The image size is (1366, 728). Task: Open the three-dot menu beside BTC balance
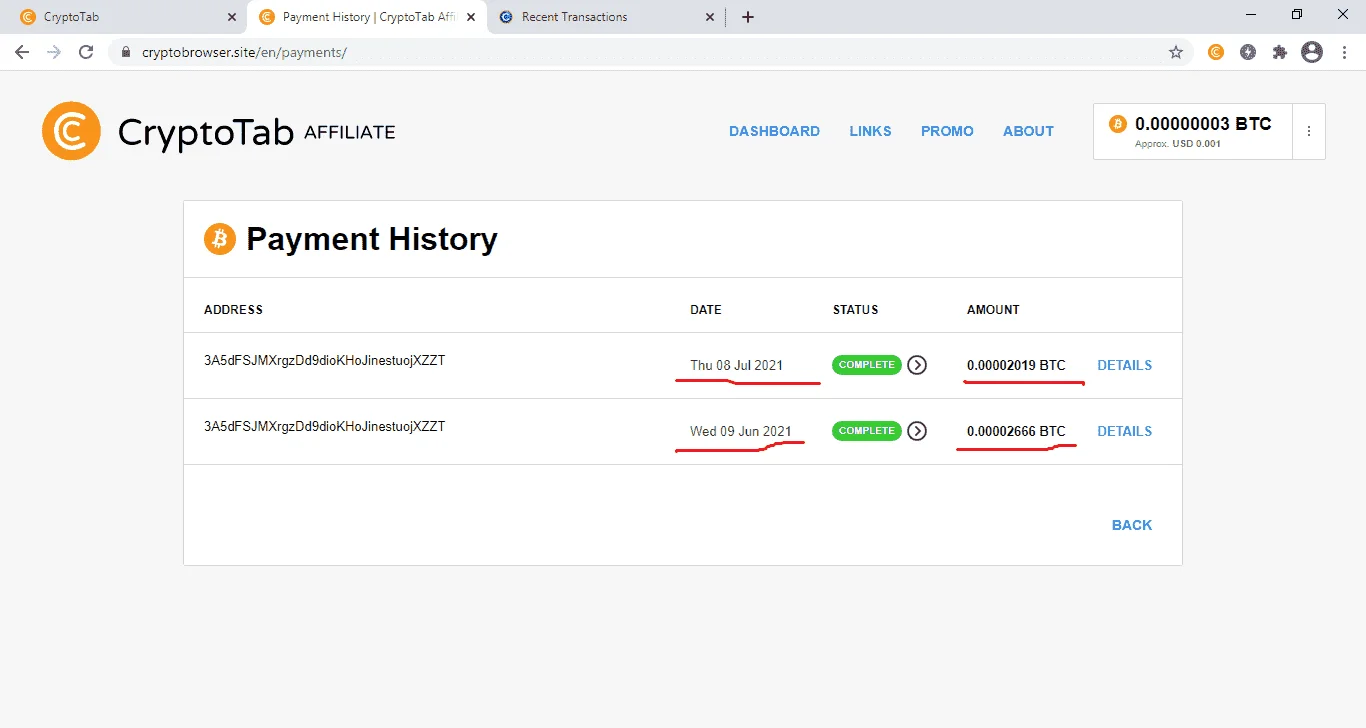click(1309, 131)
